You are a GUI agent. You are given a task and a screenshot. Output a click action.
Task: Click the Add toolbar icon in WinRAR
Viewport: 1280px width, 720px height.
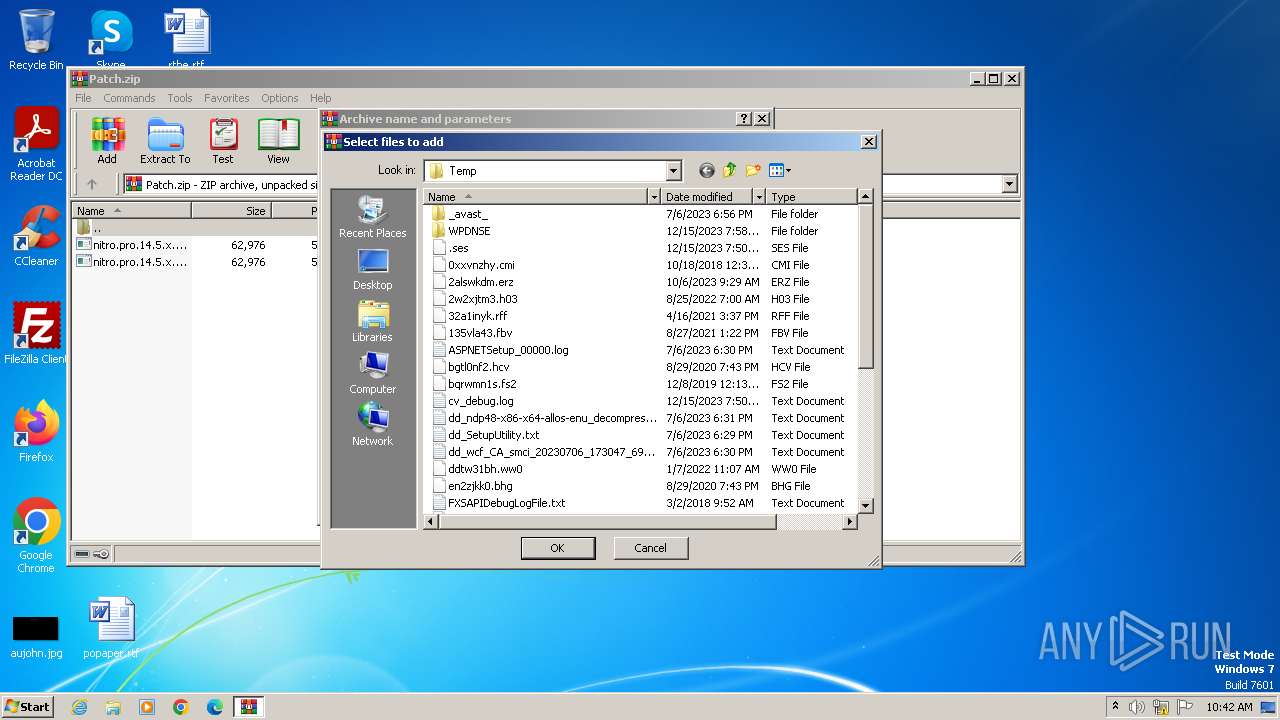(107, 141)
